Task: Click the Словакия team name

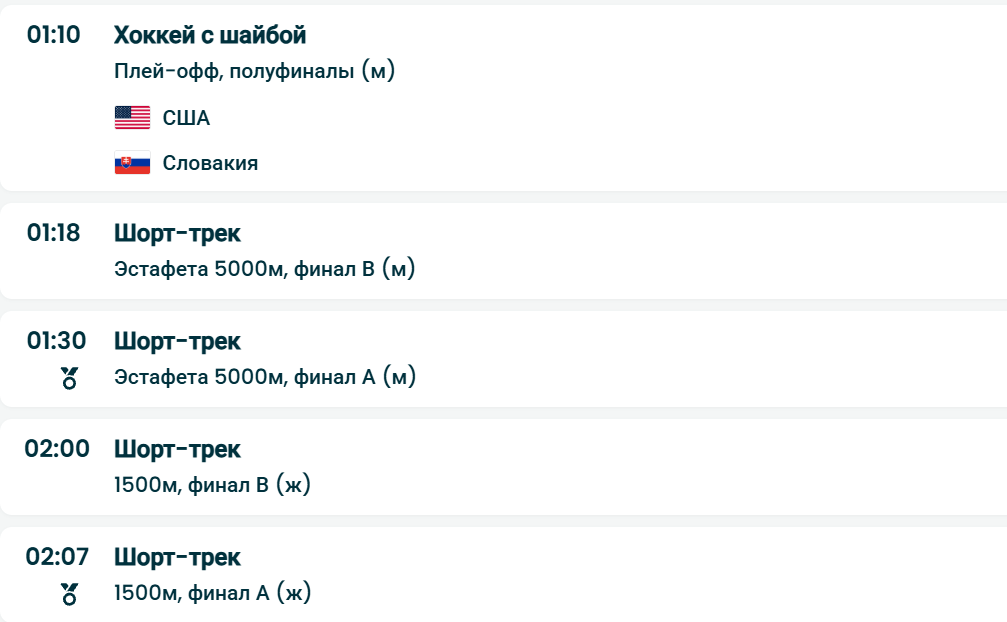Action: click(210, 163)
